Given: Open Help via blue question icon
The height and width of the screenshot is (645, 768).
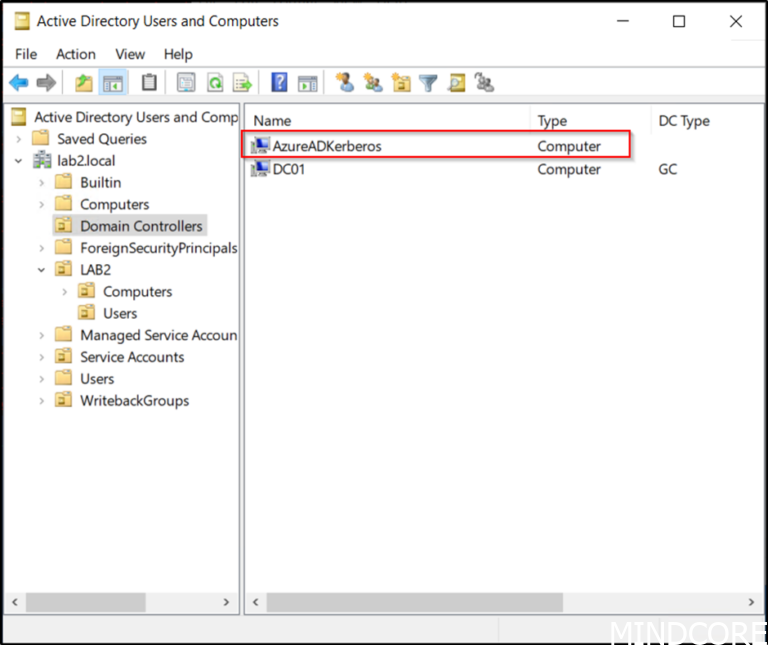Looking at the screenshot, I should 279,82.
